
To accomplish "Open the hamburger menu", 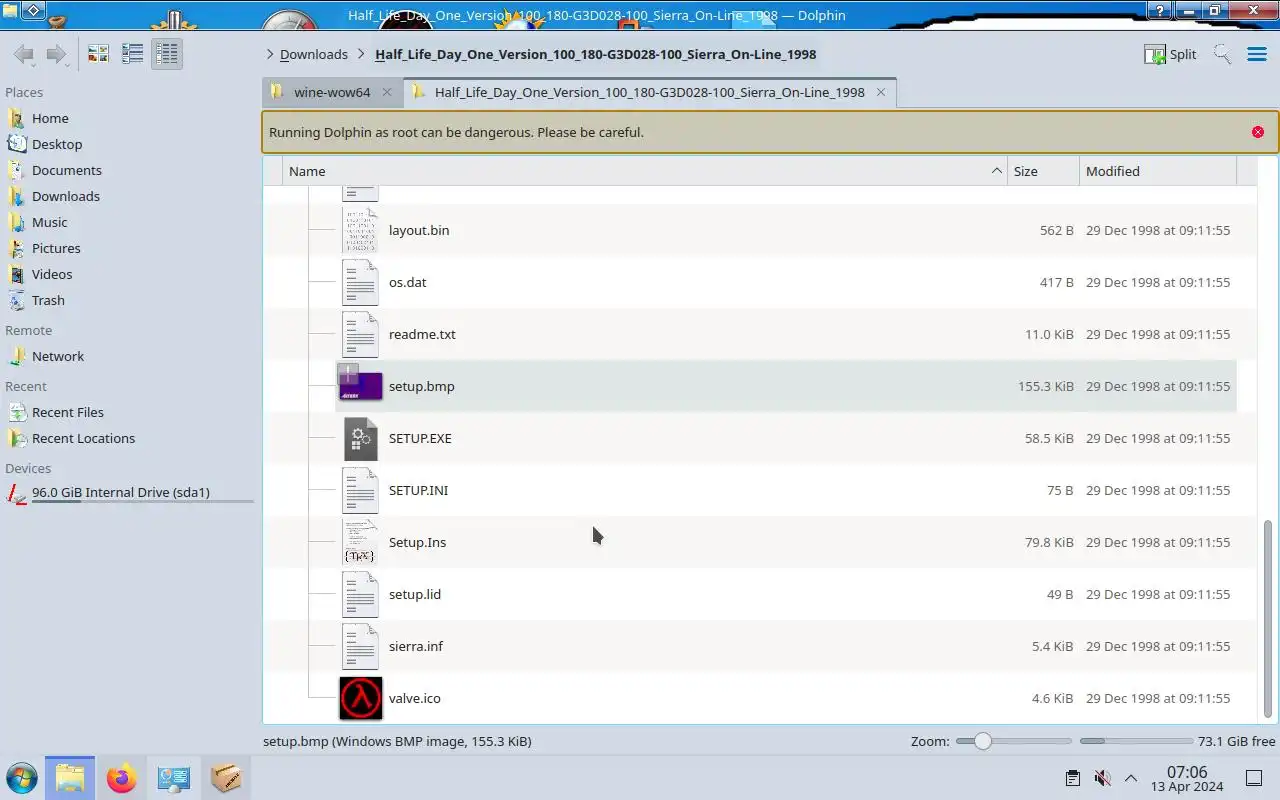I will click(x=1257, y=54).
